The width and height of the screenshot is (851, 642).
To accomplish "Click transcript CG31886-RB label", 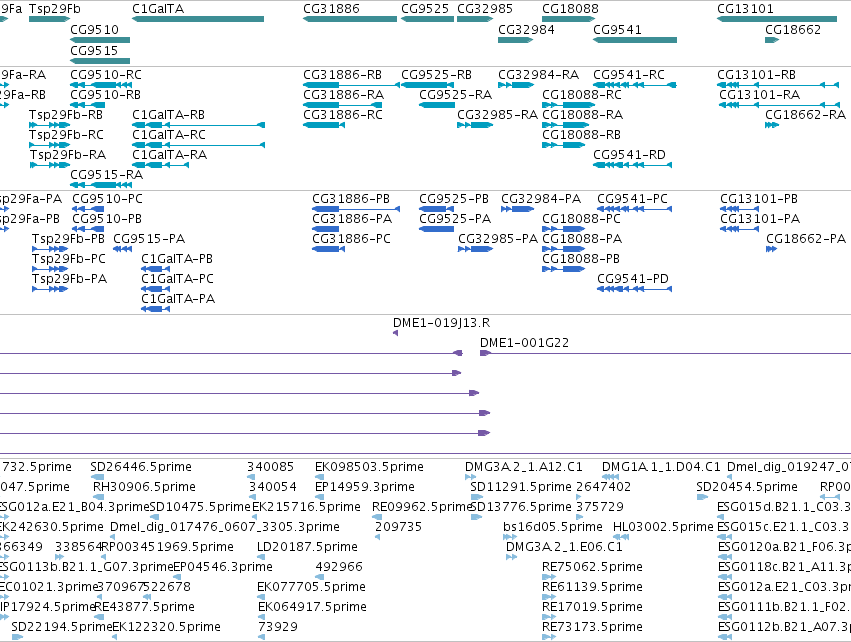I will (342, 75).
